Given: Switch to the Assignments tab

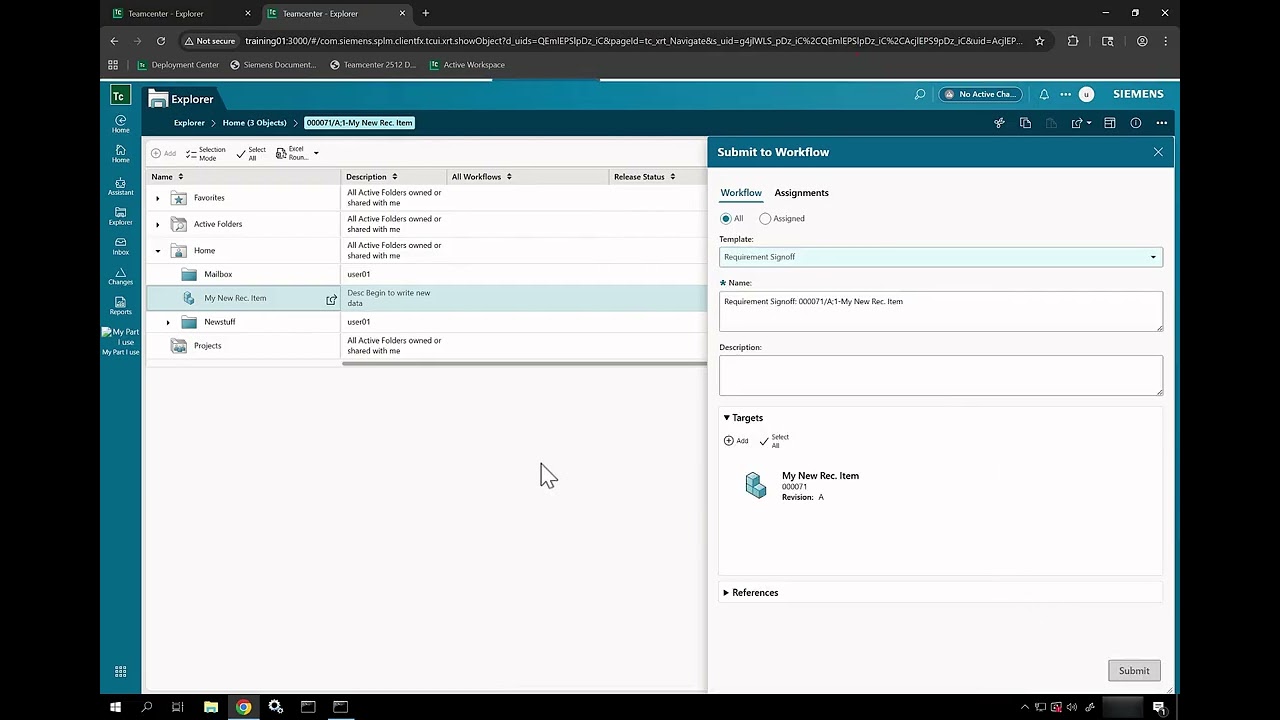Looking at the screenshot, I should point(801,193).
